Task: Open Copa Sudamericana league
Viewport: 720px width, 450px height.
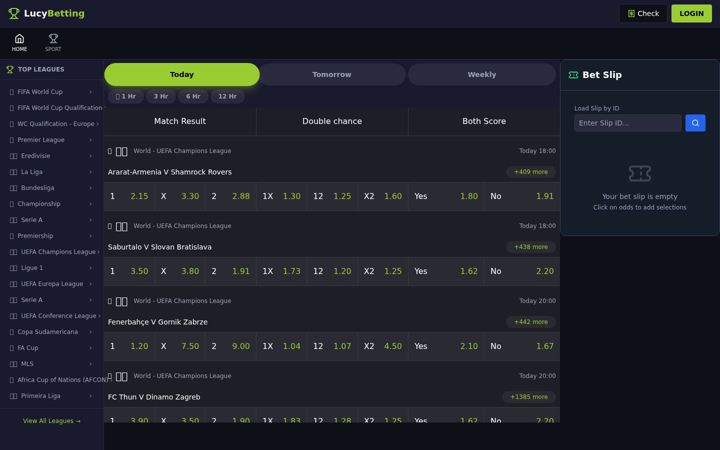Action: tap(51, 332)
